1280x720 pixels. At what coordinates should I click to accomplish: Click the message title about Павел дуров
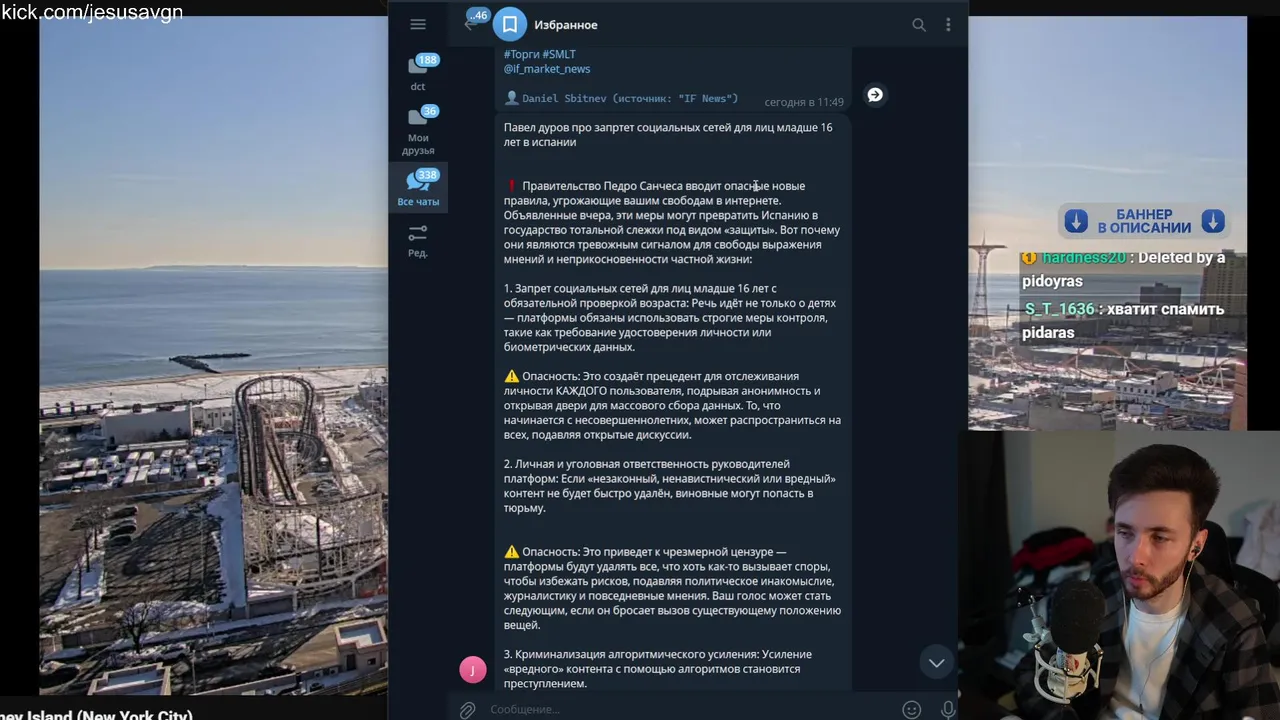pyautogui.click(x=668, y=135)
